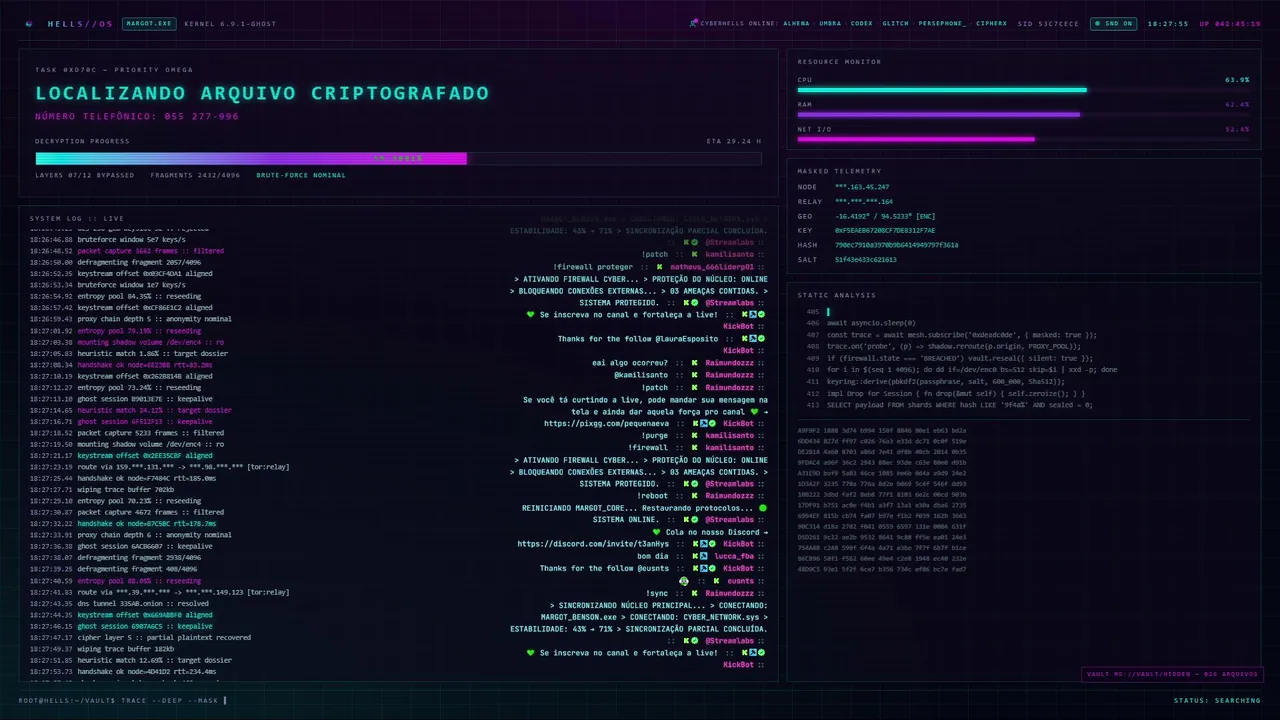Toggle the SND ON sound indicator
The height and width of the screenshot is (720, 1280).
[x=1113, y=23]
